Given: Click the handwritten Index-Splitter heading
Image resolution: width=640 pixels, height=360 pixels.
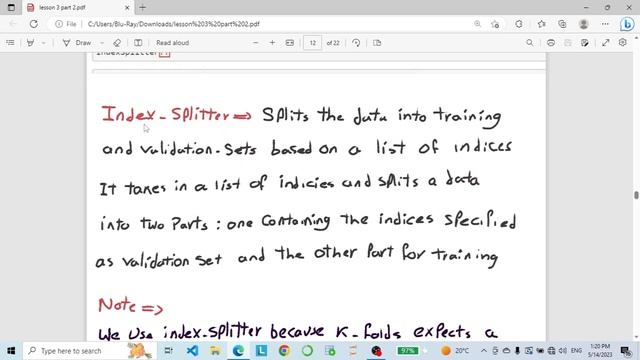Looking at the screenshot, I should click(x=176, y=114).
